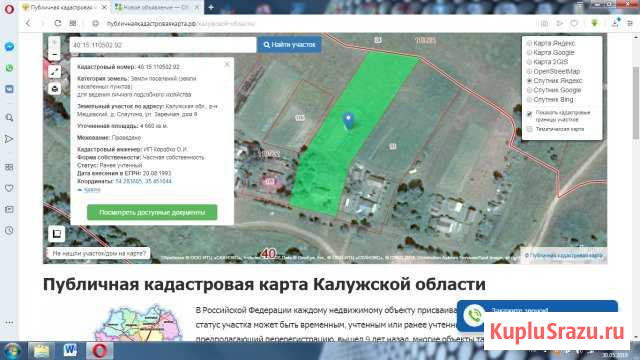
Task: Open the downloads icon in the Opera toolbar
Action: (x=615, y=23)
